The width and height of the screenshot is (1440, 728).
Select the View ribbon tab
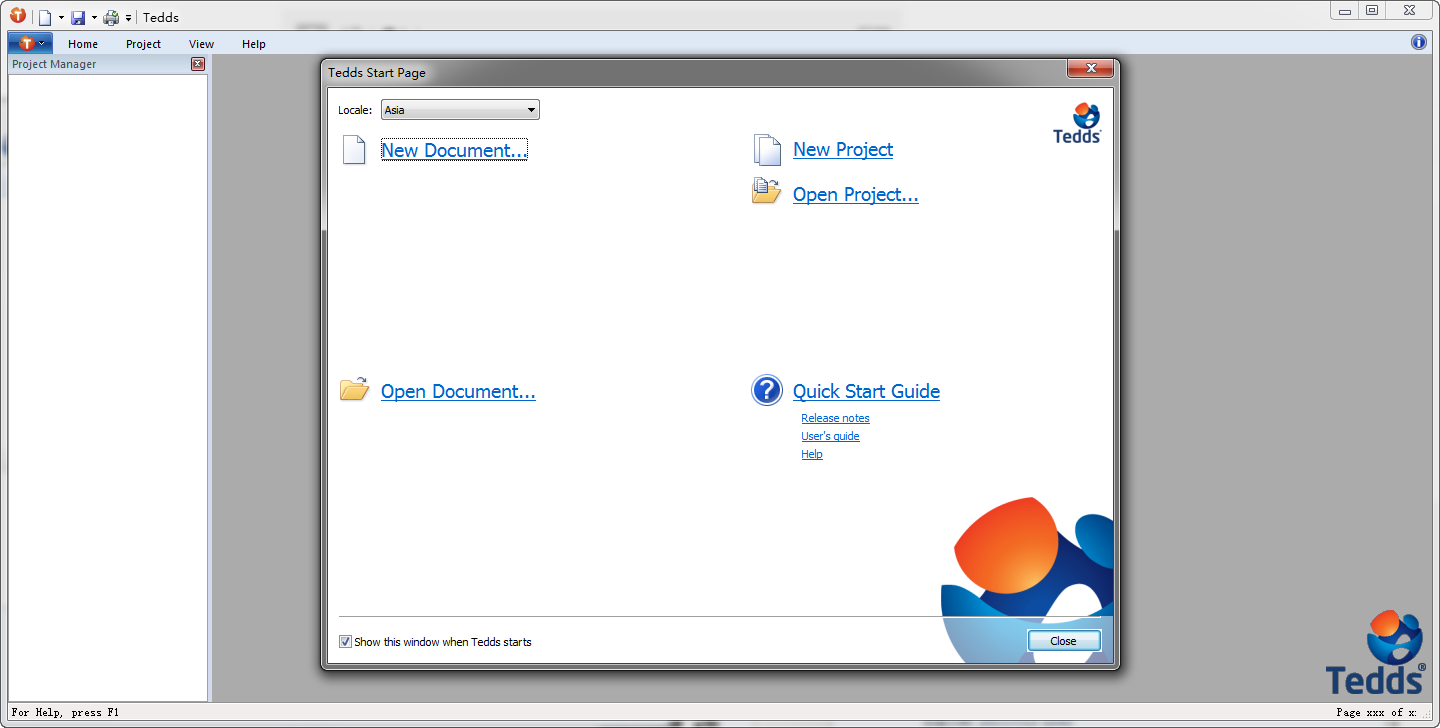coord(201,44)
